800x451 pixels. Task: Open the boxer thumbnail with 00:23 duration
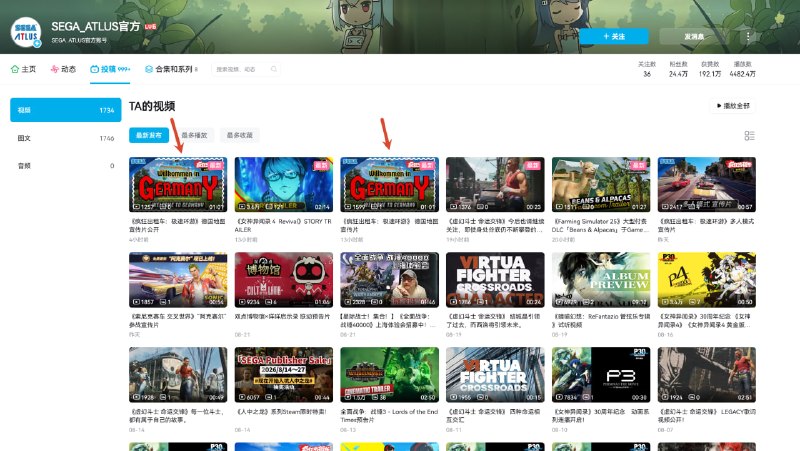pyautogui.click(x=495, y=184)
